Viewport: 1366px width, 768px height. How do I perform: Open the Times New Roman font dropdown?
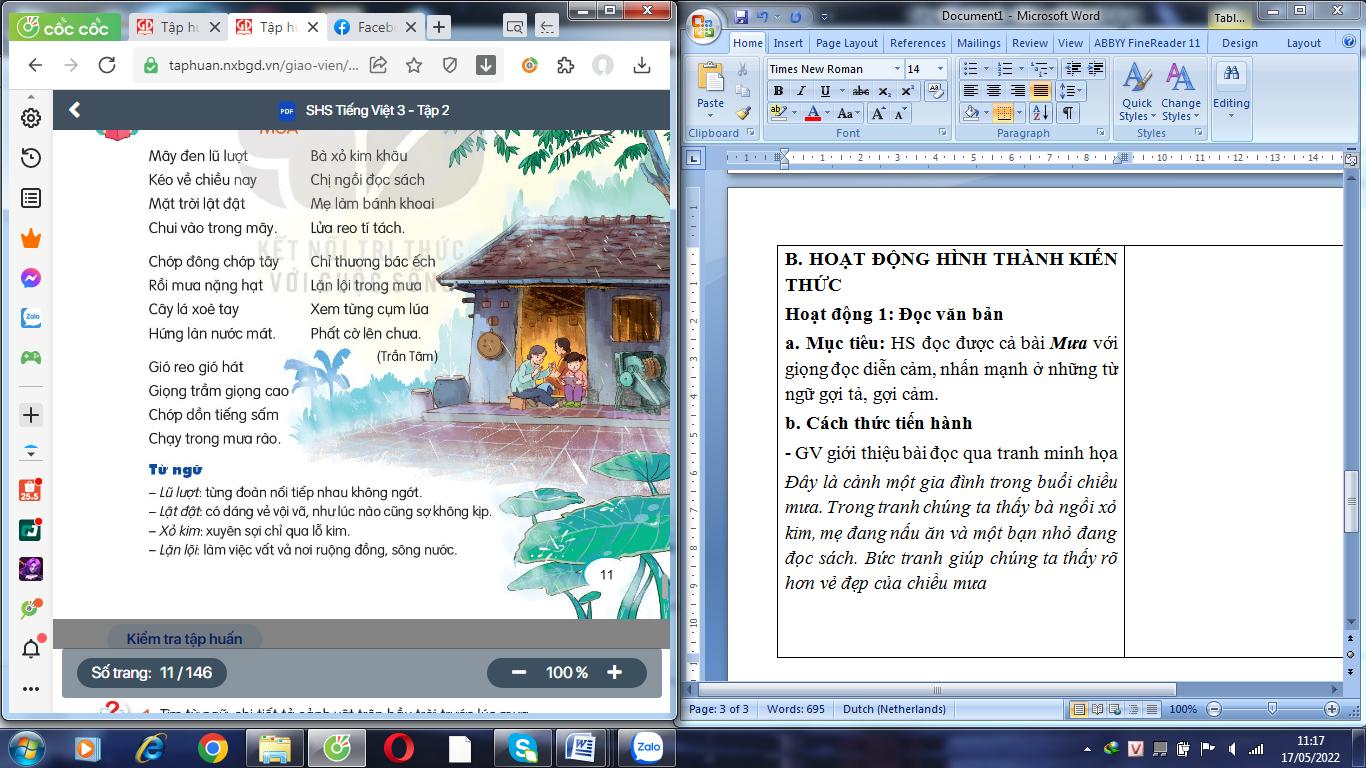point(896,69)
